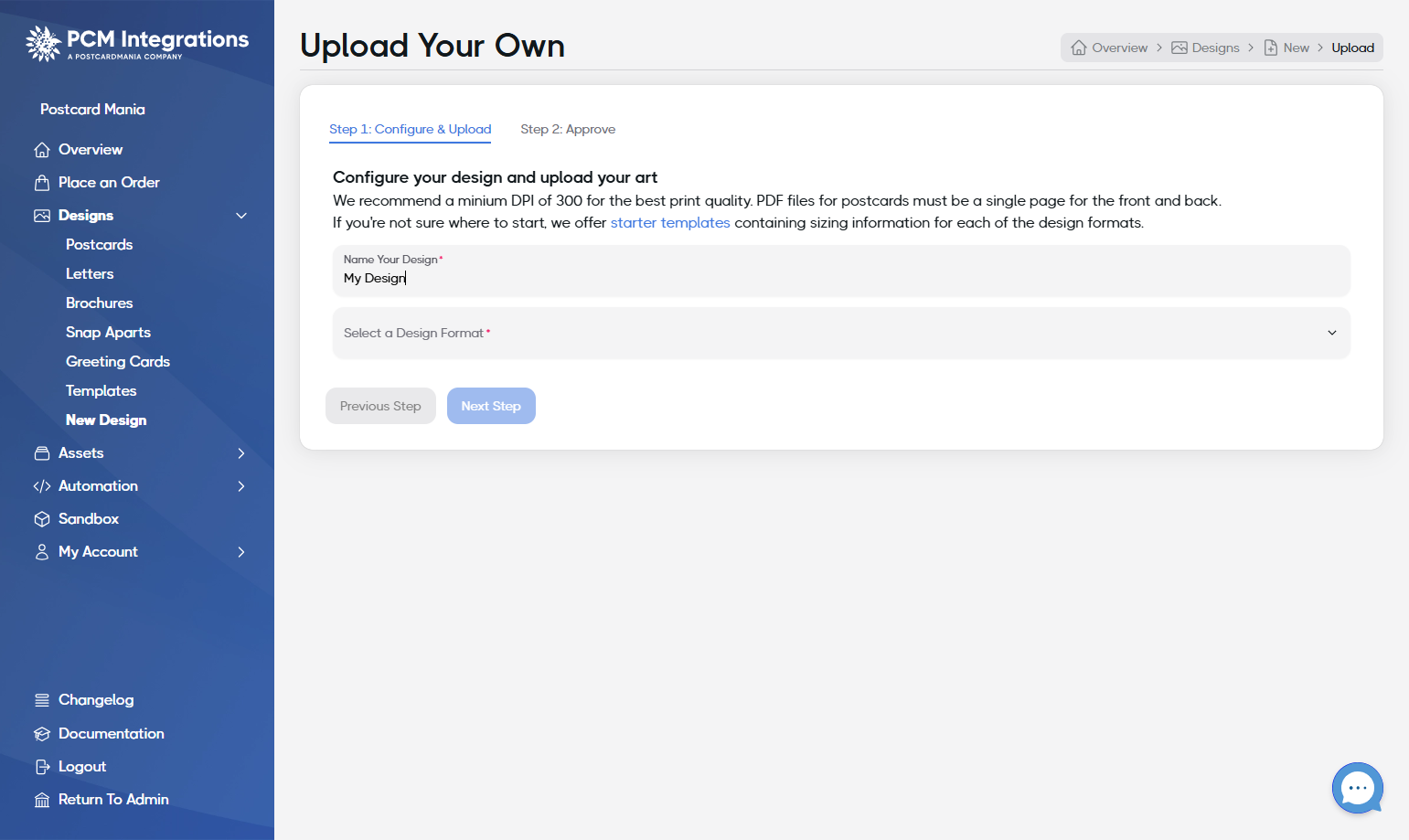Click the Changelog sidebar label
Viewport: 1409px width, 840px height.
[96, 700]
